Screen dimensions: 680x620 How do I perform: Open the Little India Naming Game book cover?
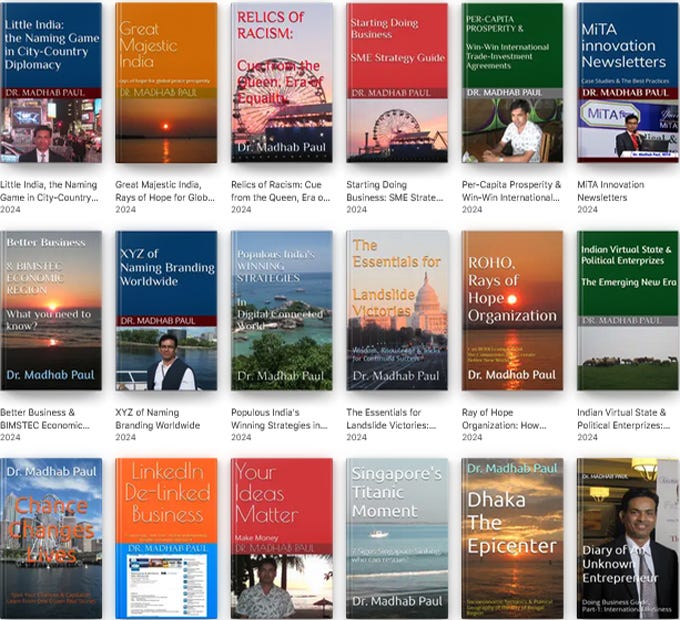[x=51, y=82]
